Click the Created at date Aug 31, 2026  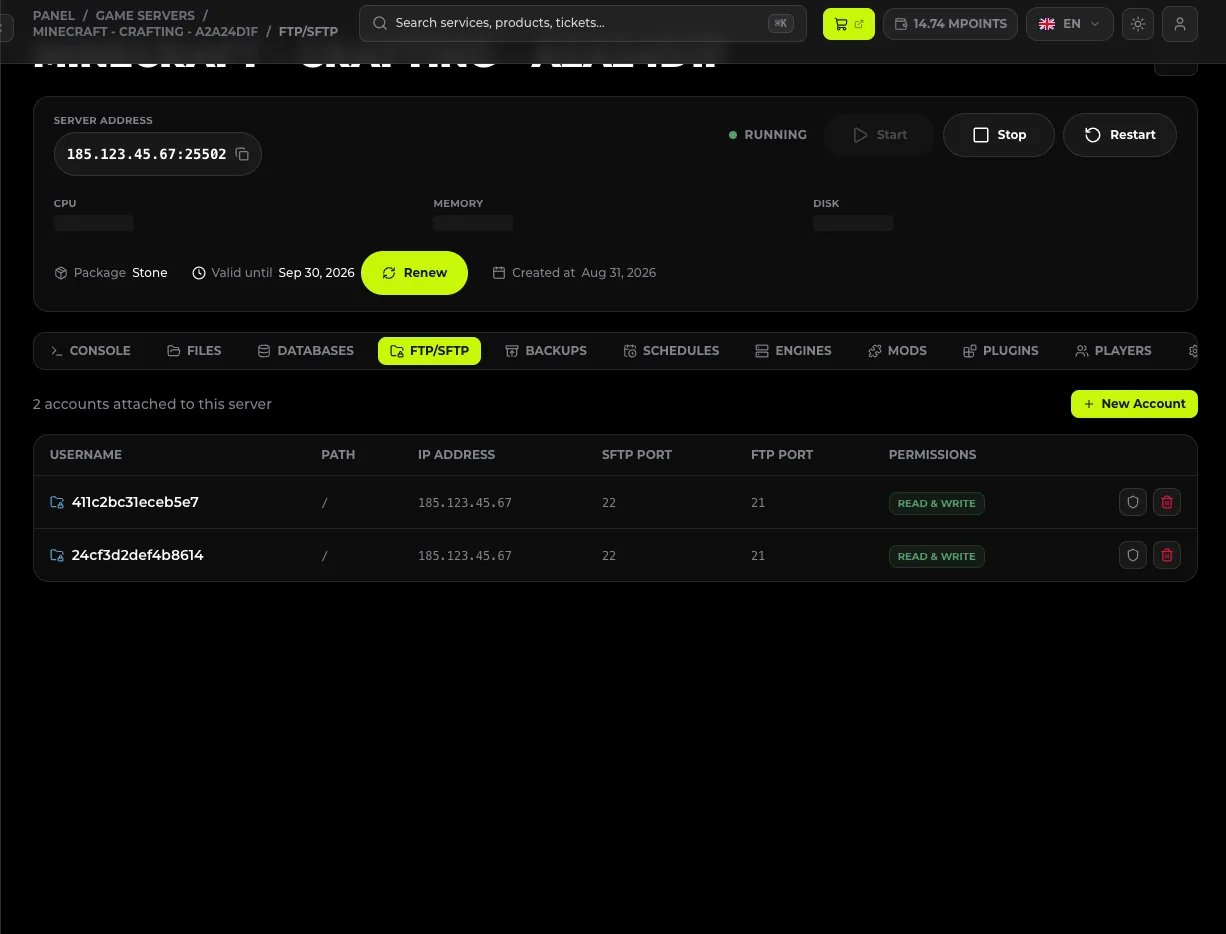[618, 273]
